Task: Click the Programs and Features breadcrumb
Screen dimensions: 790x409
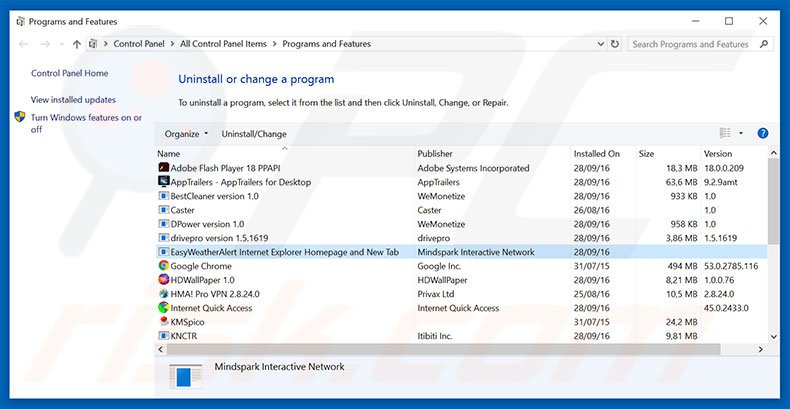Action: 326,44
